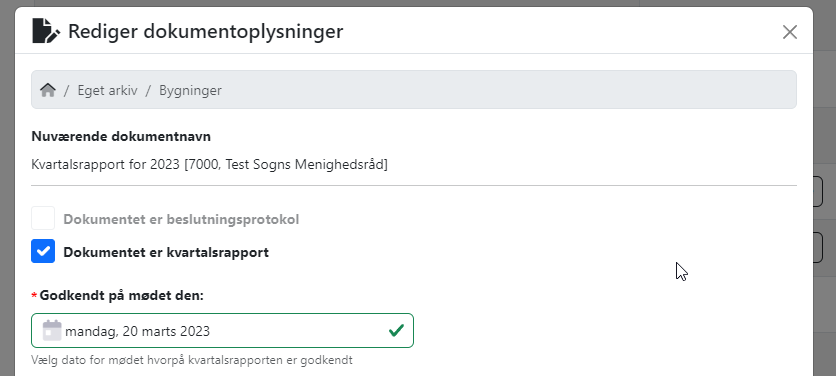Click the 'Godkendt på mødet den' label
This screenshot has width=836, height=376.
[122, 295]
